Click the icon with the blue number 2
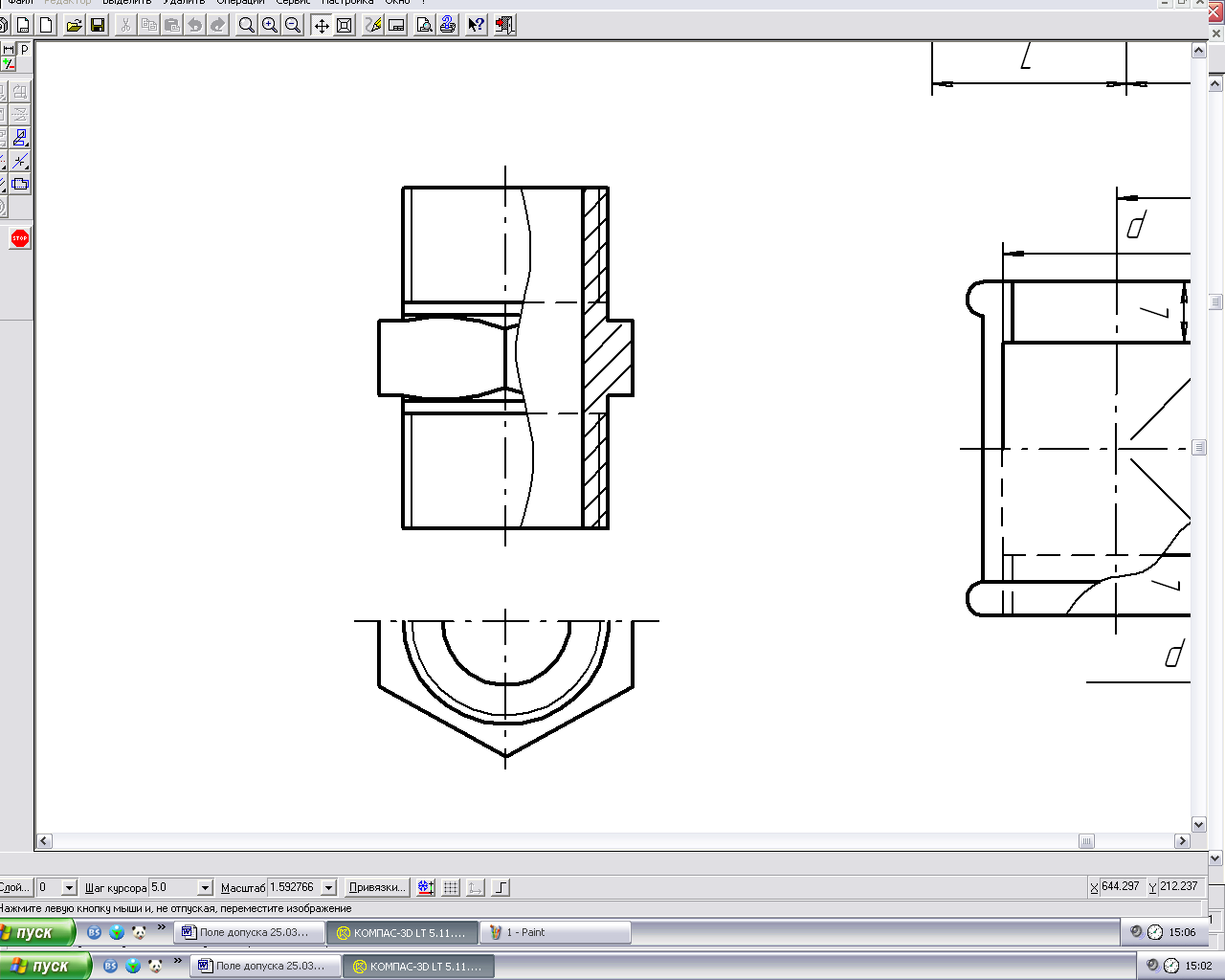1225x980 pixels. click(448, 25)
